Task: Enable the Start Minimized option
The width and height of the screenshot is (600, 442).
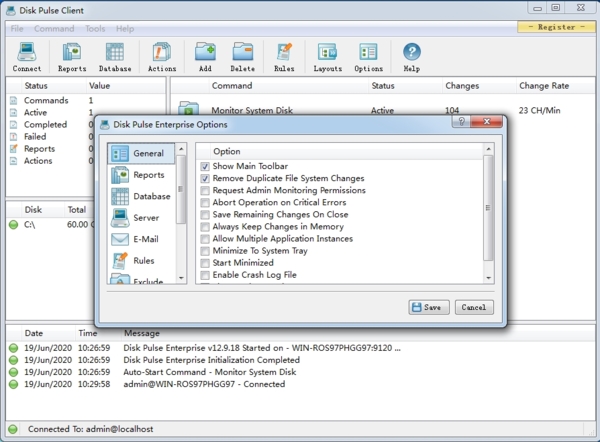Action: (x=205, y=263)
